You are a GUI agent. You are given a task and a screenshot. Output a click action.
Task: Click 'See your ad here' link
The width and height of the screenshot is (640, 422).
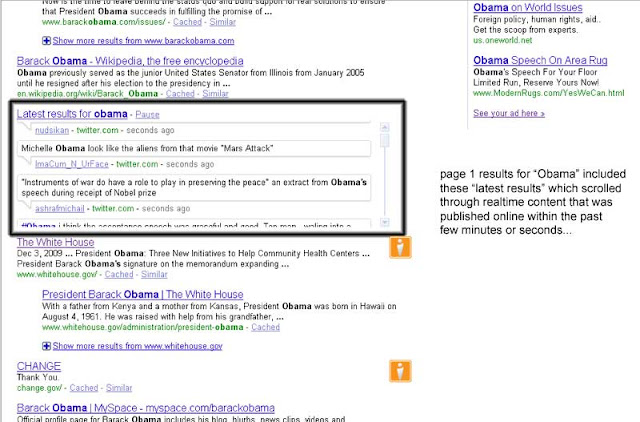(x=509, y=113)
